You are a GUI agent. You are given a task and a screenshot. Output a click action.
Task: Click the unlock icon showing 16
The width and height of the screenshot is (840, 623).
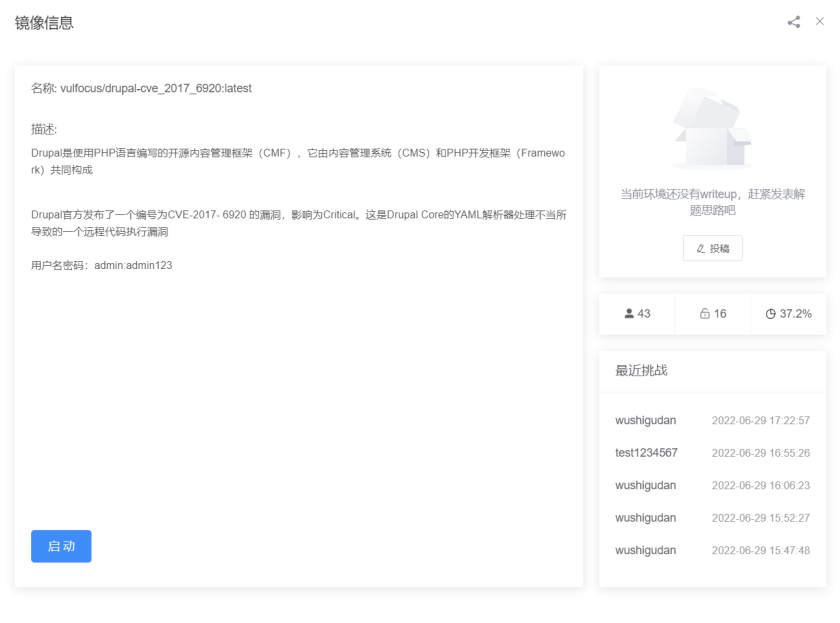(704, 313)
